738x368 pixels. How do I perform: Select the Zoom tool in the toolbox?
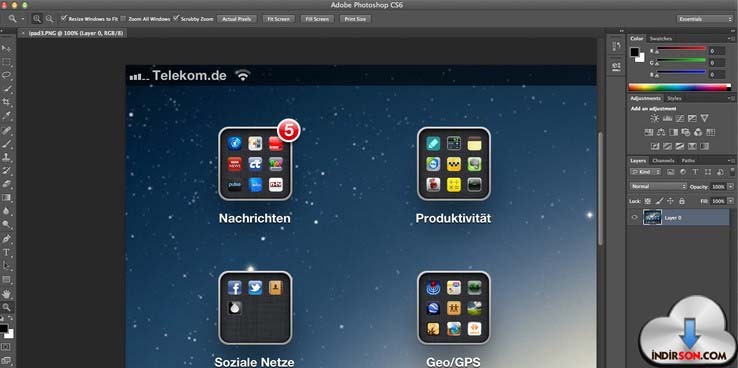pos(6,307)
